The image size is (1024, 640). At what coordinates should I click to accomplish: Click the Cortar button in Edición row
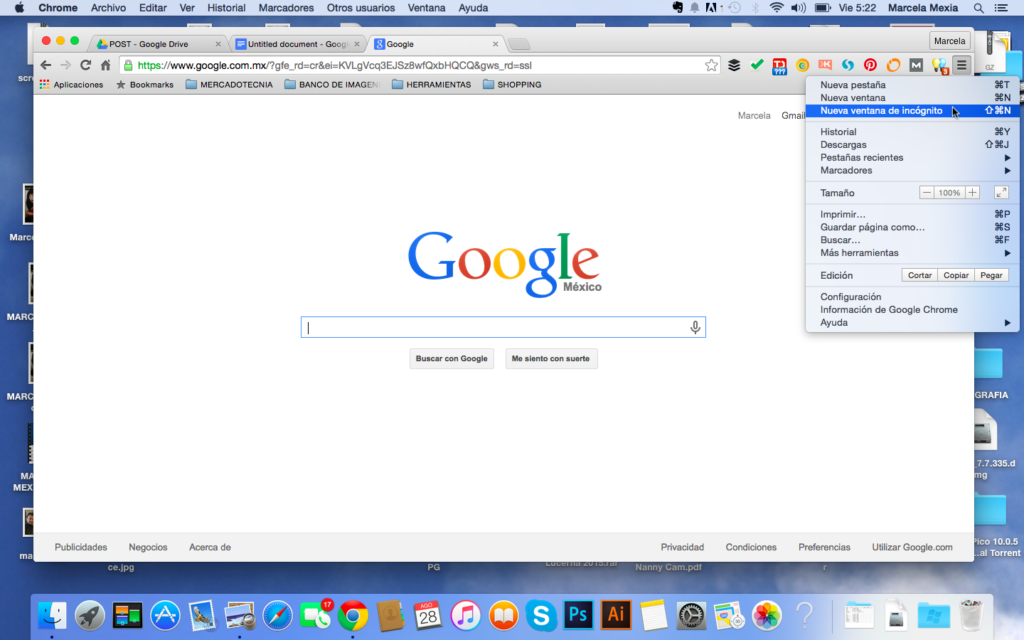[920, 276]
